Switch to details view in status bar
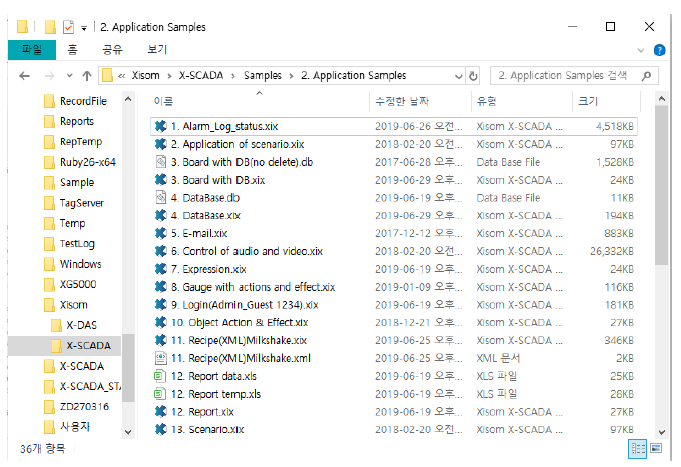The image size is (681, 467). tap(636, 448)
